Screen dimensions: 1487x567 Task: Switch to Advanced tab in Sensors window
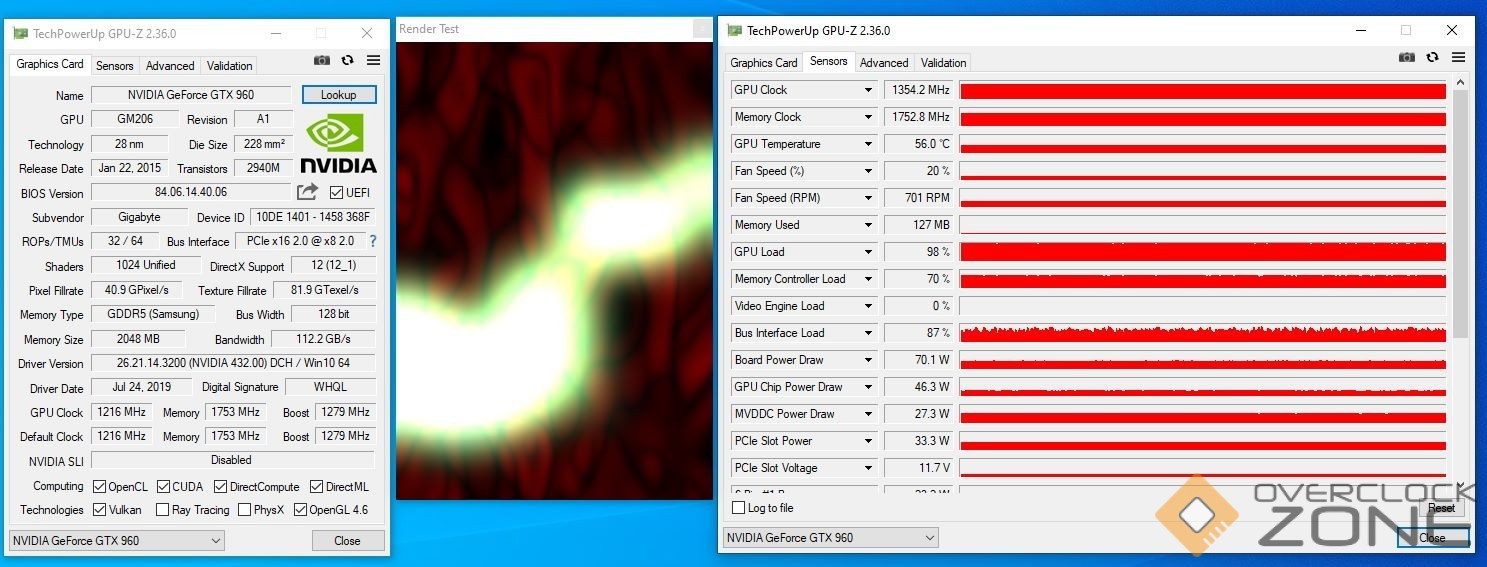pyautogui.click(x=884, y=63)
